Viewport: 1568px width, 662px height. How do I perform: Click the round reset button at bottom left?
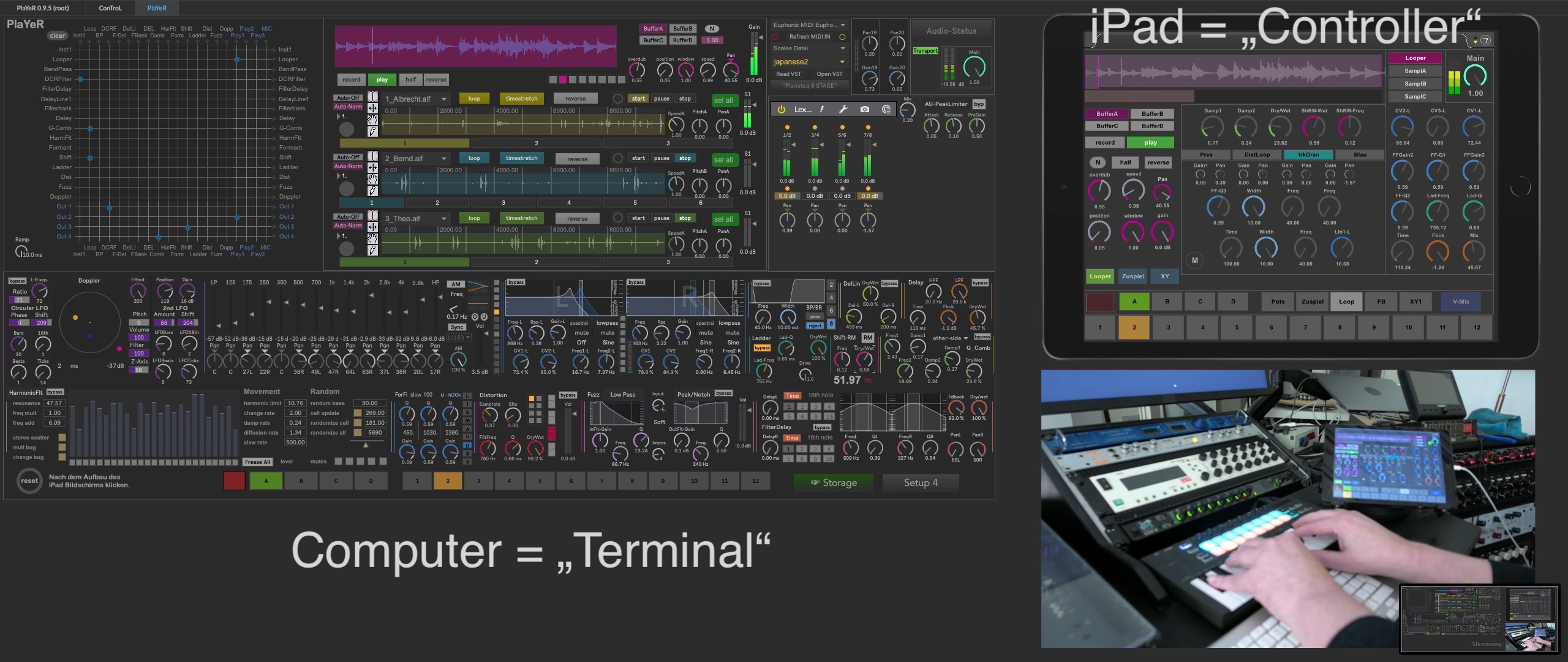29,481
